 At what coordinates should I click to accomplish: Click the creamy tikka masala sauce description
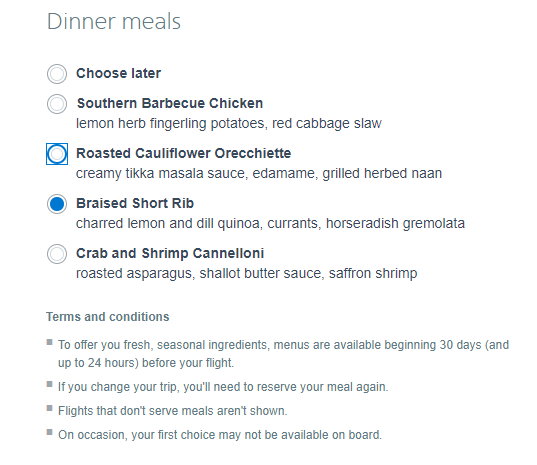(x=259, y=173)
